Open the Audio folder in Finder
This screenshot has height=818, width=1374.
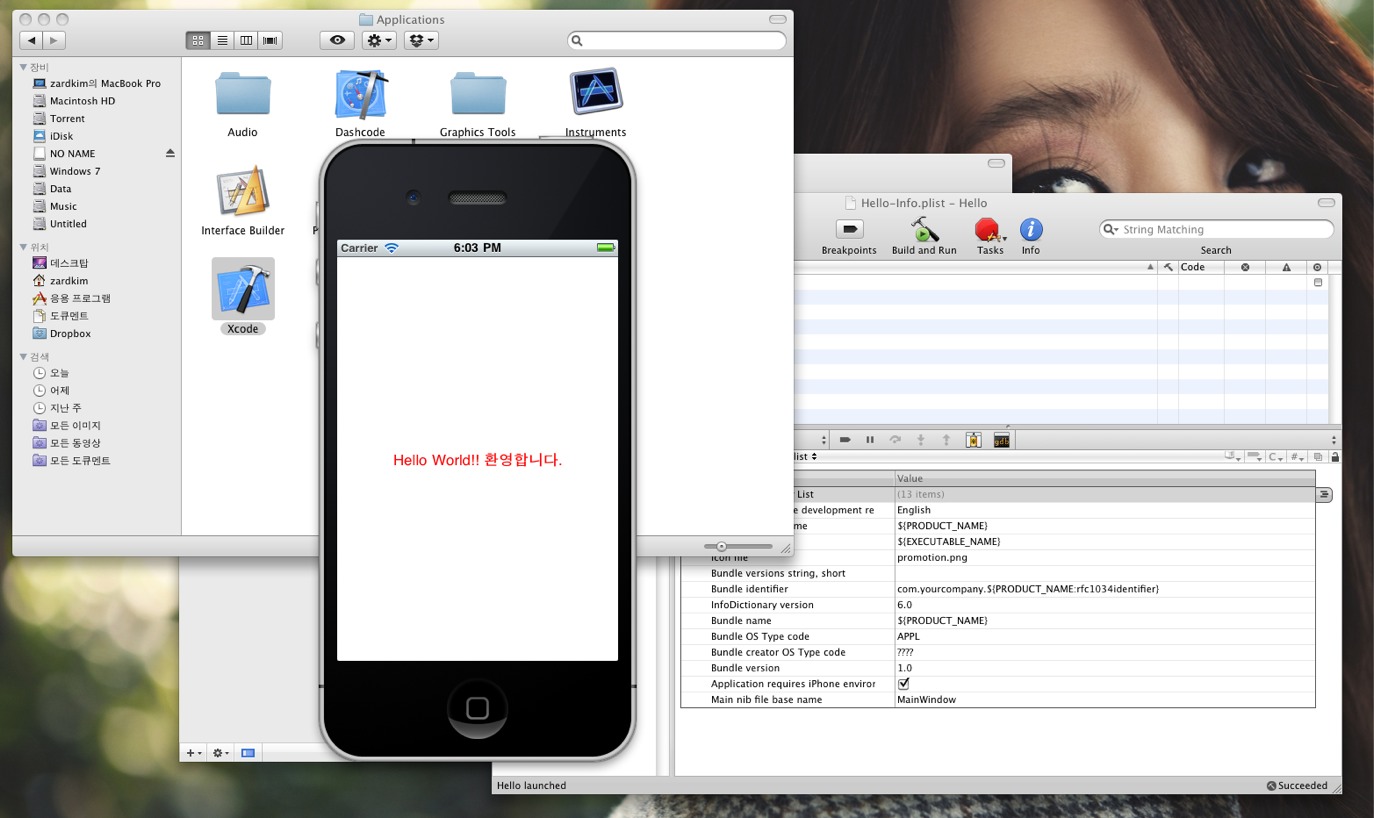click(x=243, y=93)
